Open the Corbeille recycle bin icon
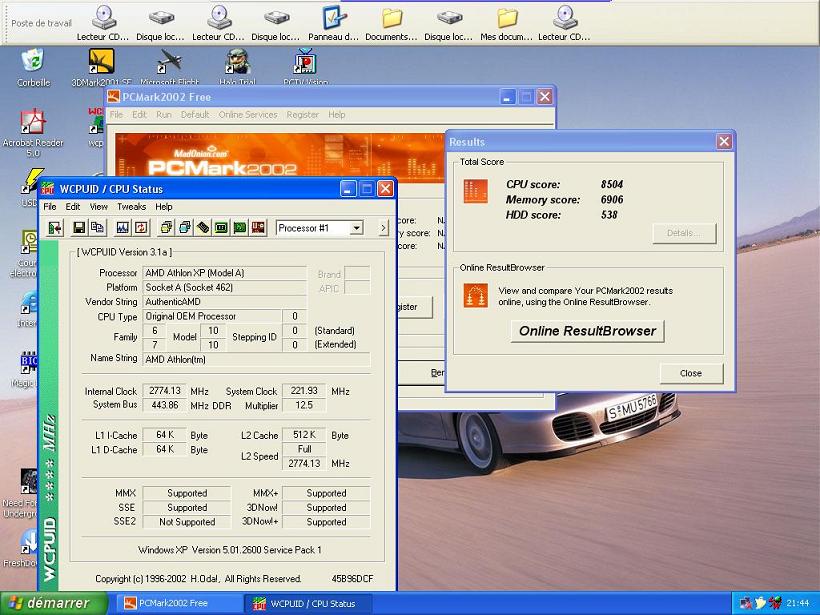Image resolution: width=820 pixels, height=615 pixels. [x=33, y=67]
